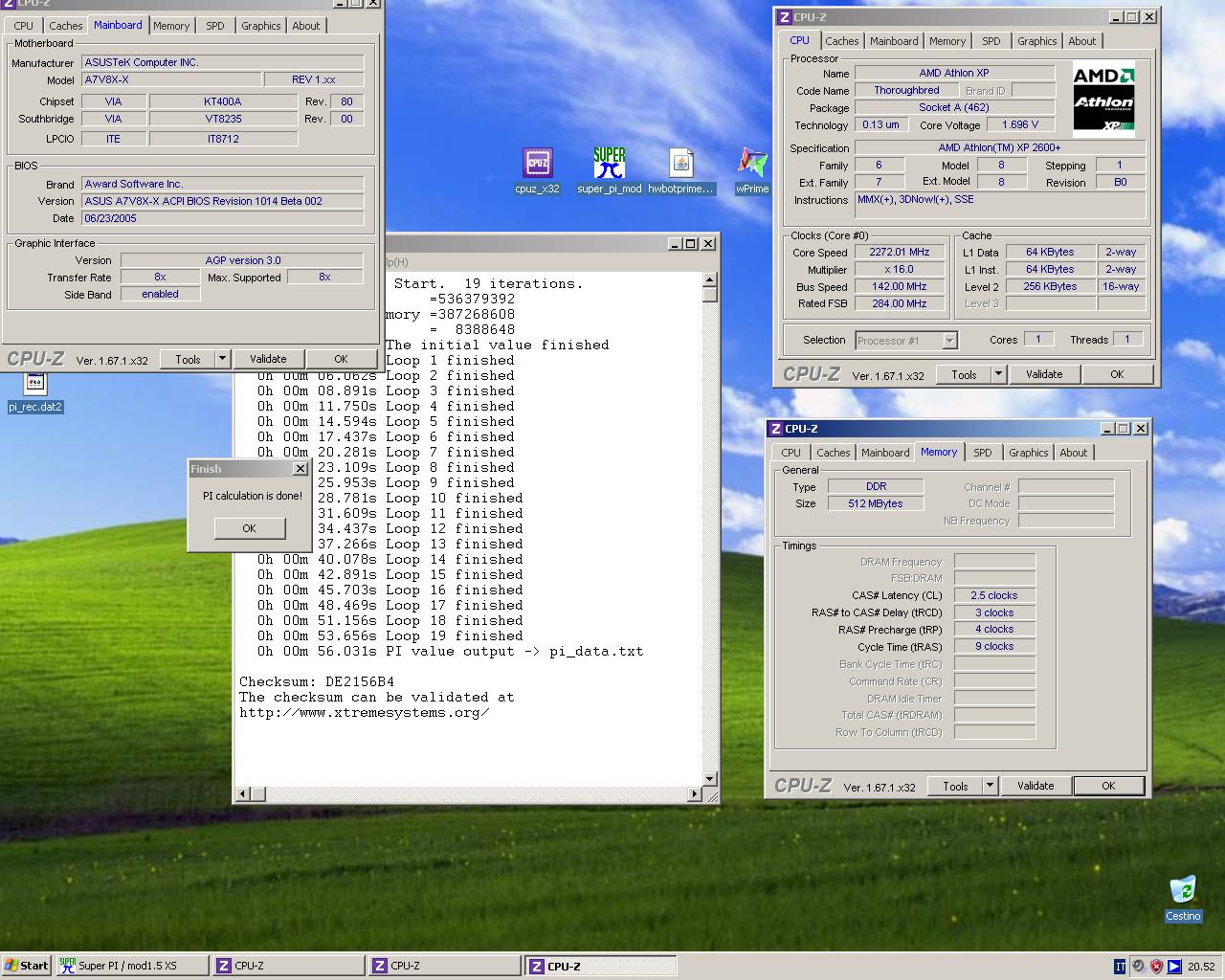
Task: Click Super PI vertical scrollbar down arrow
Action: [709, 778]
